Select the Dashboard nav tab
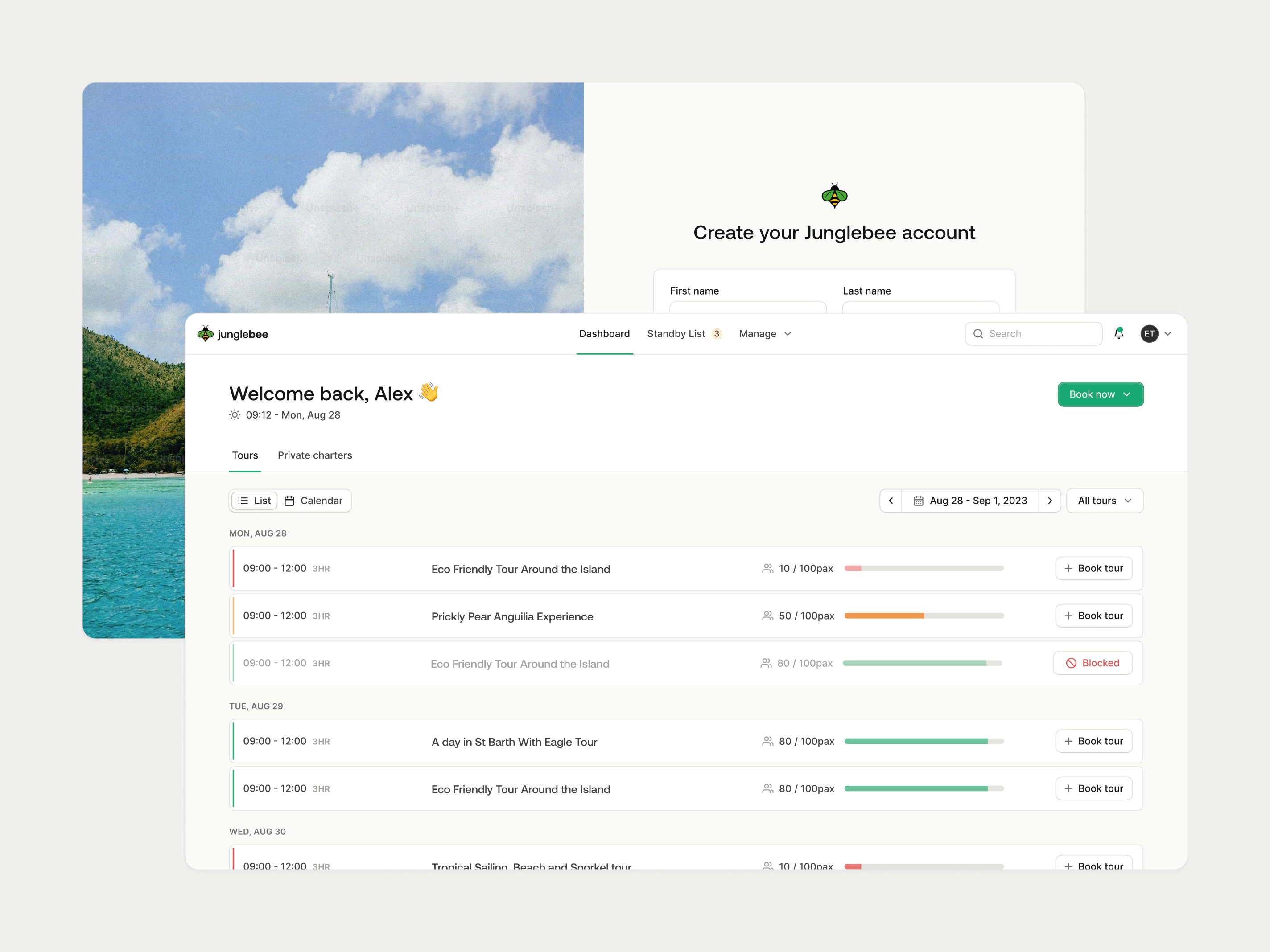This screenshot has height=952, width=1270. (x=604, y=334)
